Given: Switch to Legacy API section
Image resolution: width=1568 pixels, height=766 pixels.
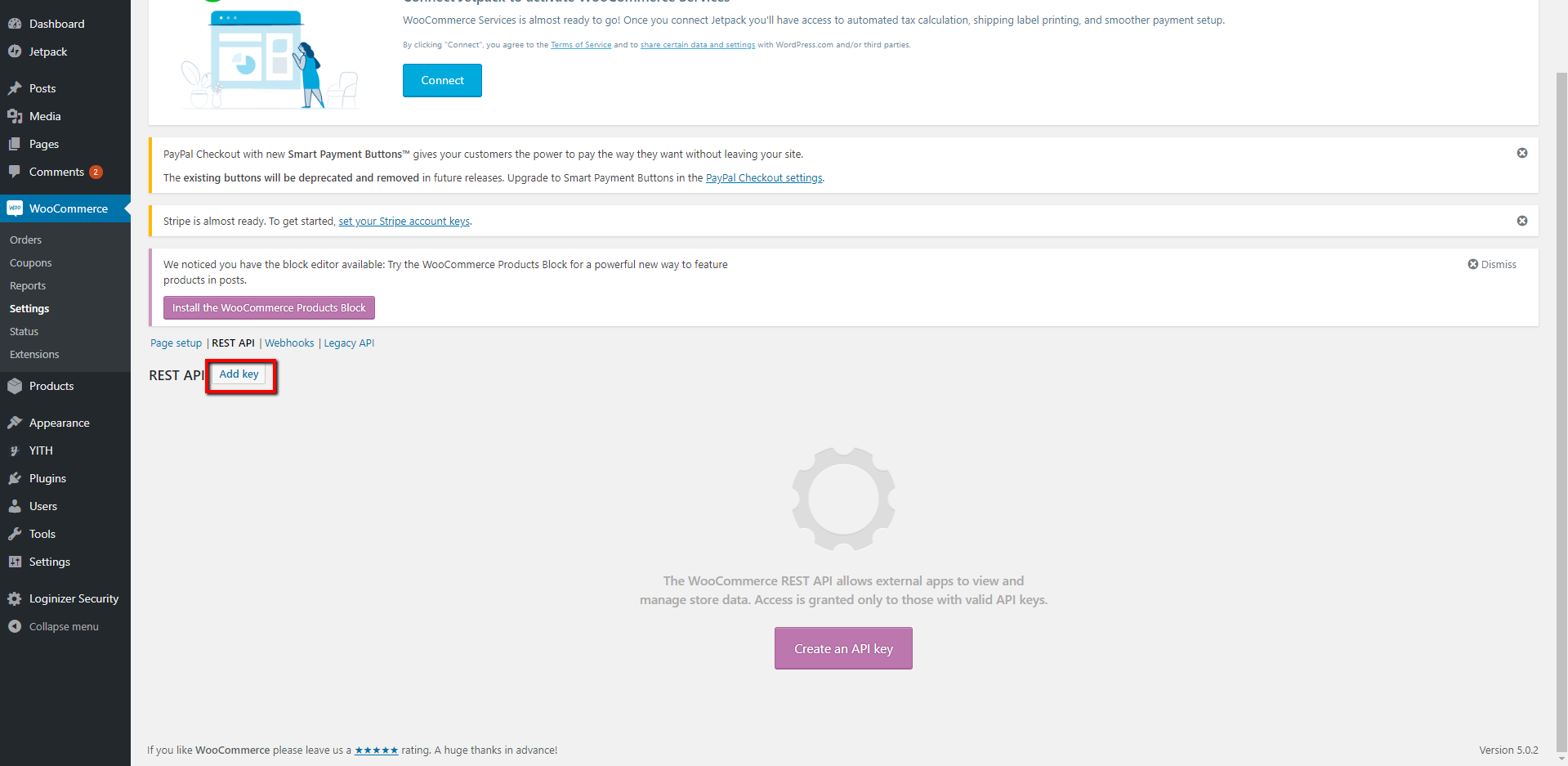Looking at the screenshot, I should tap(349, 343).
